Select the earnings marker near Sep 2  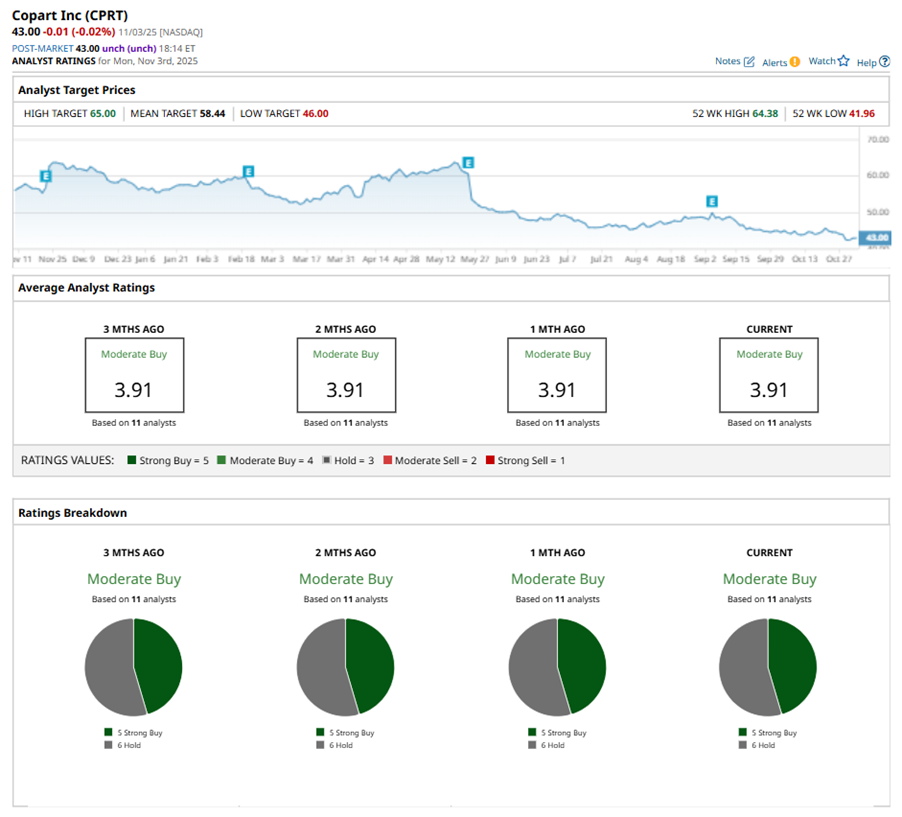[713, 201]
